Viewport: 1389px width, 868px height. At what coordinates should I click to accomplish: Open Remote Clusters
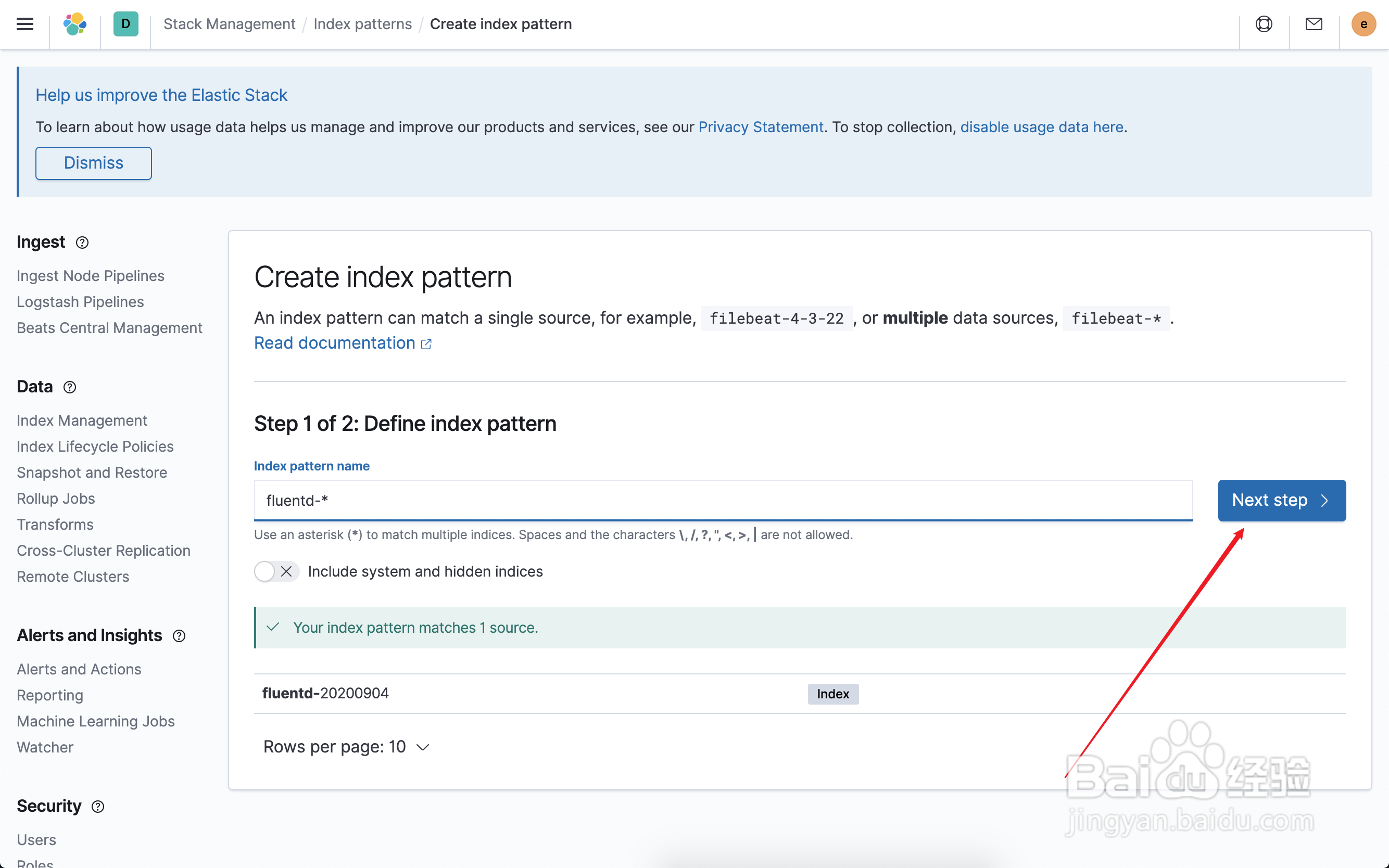tap(73, 577)
